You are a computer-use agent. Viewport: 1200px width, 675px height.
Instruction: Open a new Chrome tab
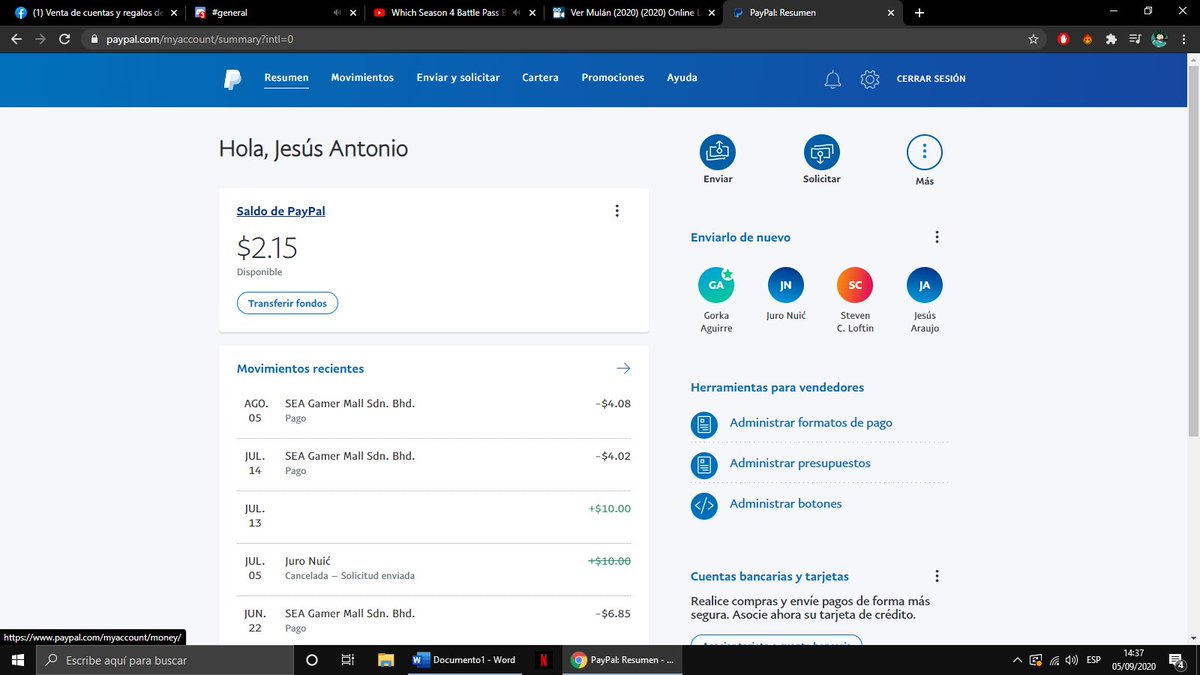920,13
